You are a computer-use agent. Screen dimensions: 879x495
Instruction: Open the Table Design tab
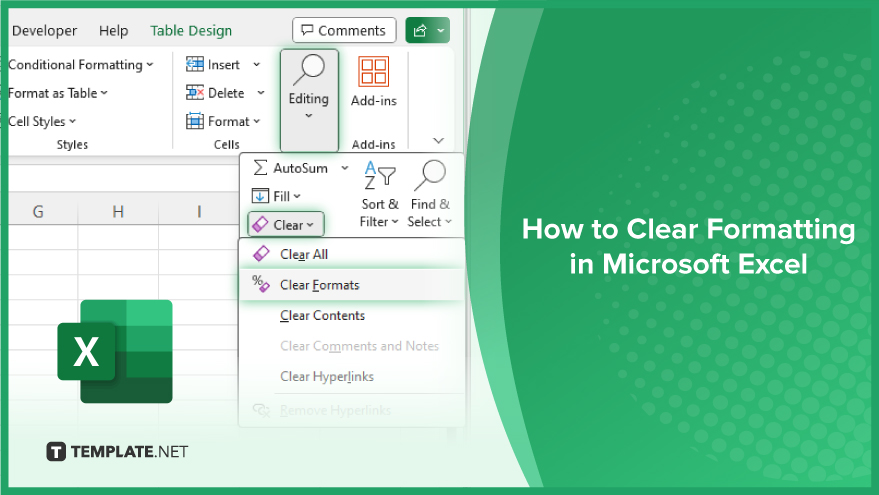tap(191, 31)
